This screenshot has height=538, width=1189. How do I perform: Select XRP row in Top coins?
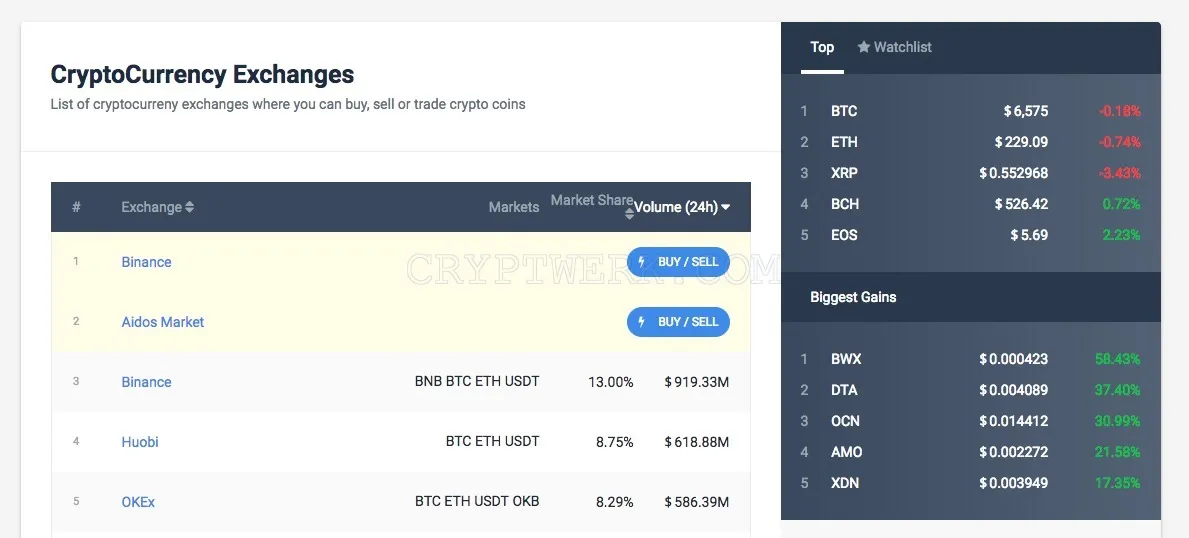(x=971, y=173)
